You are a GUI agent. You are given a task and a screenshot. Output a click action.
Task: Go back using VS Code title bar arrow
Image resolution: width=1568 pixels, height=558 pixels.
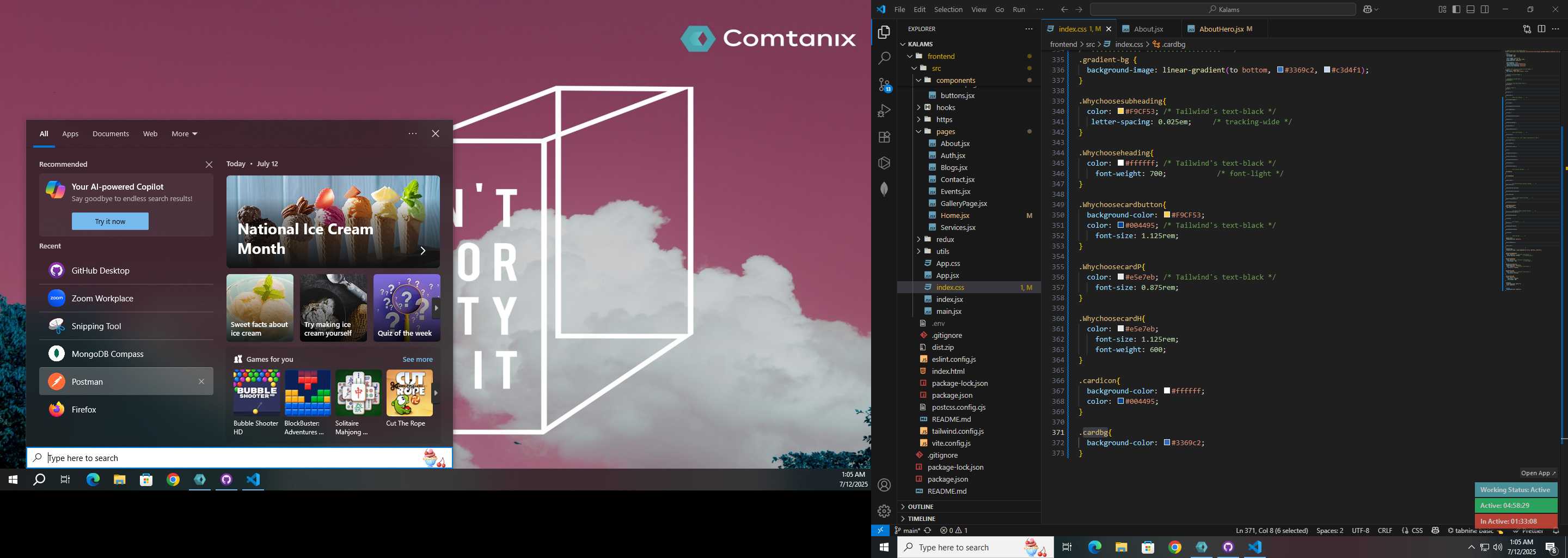point(1064,10)
